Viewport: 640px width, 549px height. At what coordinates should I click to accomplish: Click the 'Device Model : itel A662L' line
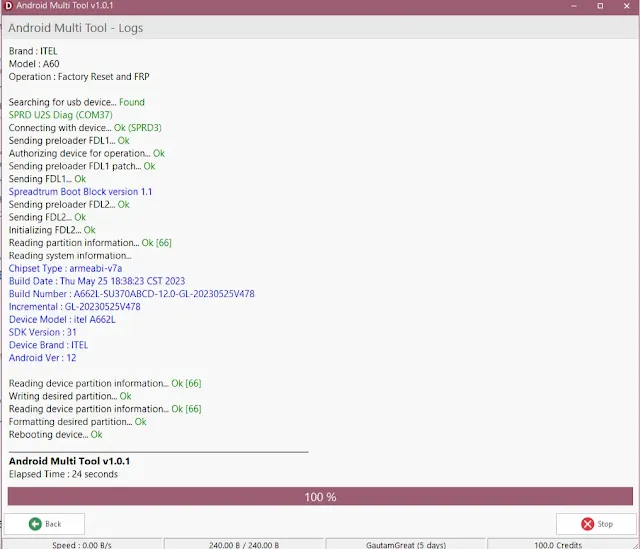coord(62,320)
